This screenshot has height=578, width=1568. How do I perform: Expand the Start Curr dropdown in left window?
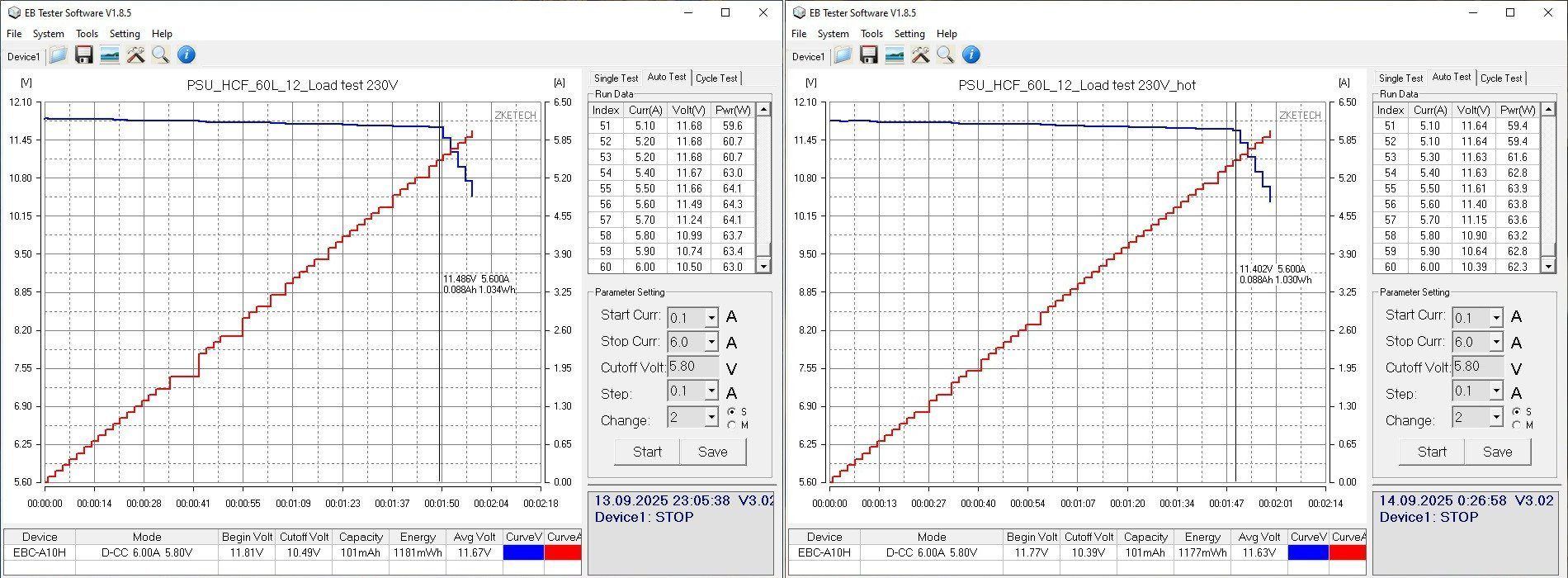point(711,318)
